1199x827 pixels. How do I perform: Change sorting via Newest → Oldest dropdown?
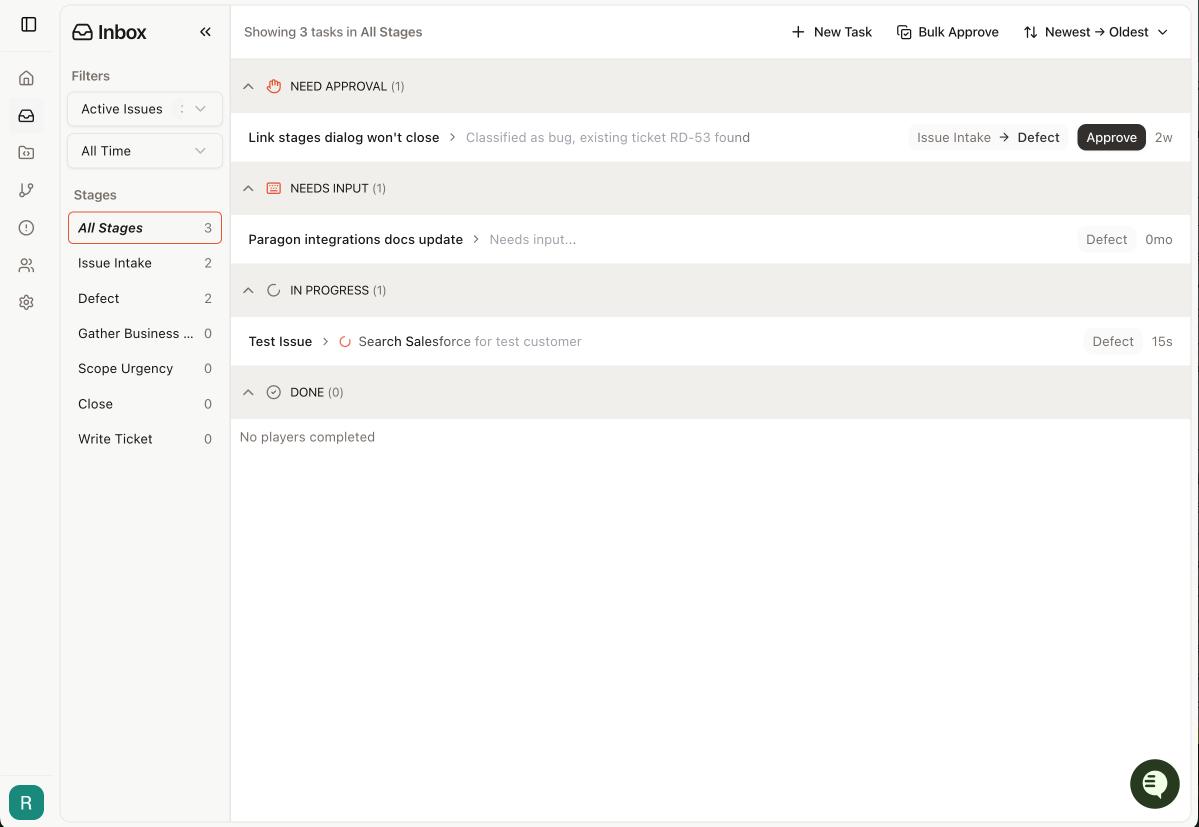(x=1095, y=31)
